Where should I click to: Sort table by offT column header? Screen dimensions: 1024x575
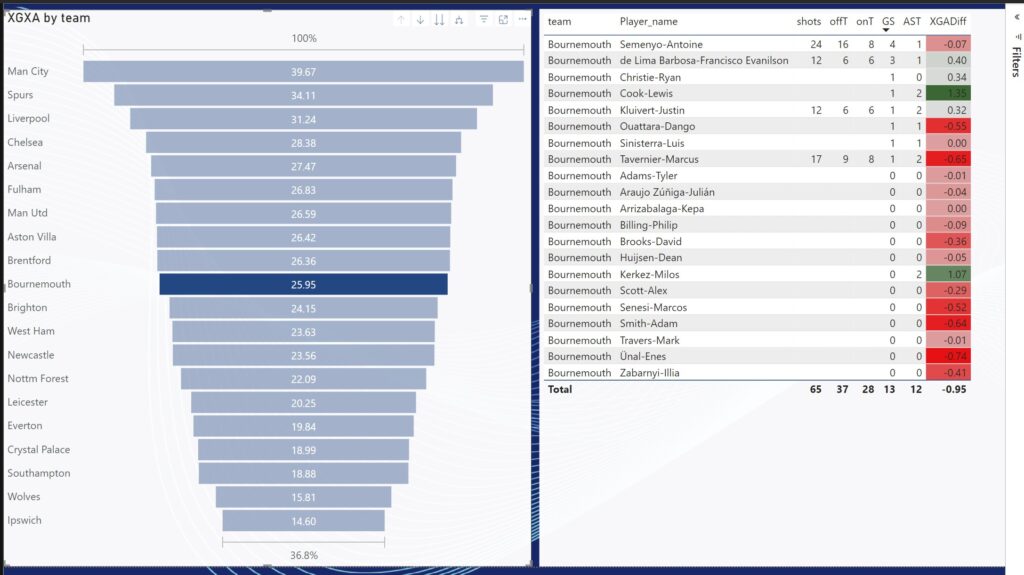tap(839, 22)
